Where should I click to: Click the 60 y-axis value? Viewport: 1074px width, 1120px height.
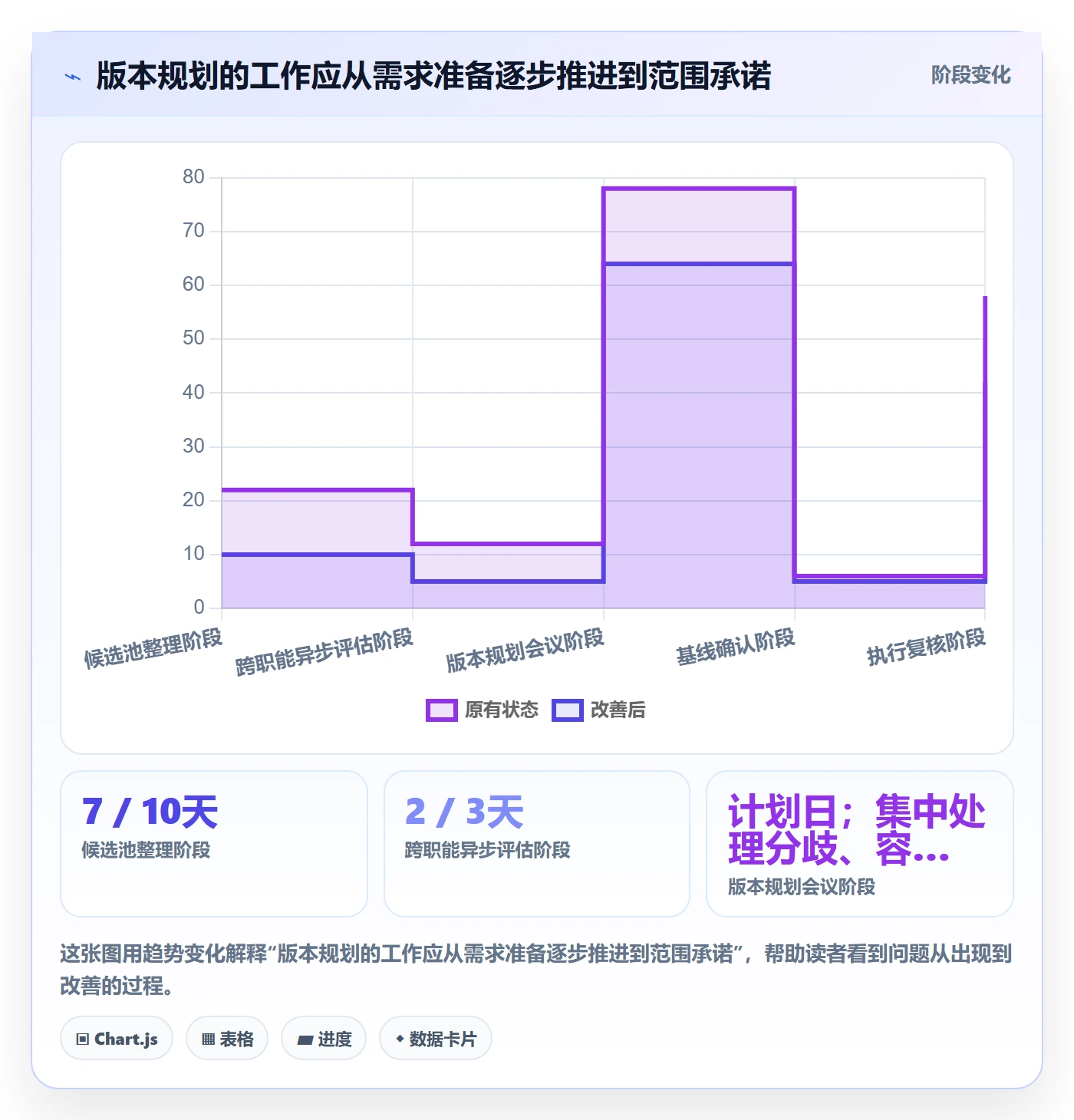(x=193, y=285)
